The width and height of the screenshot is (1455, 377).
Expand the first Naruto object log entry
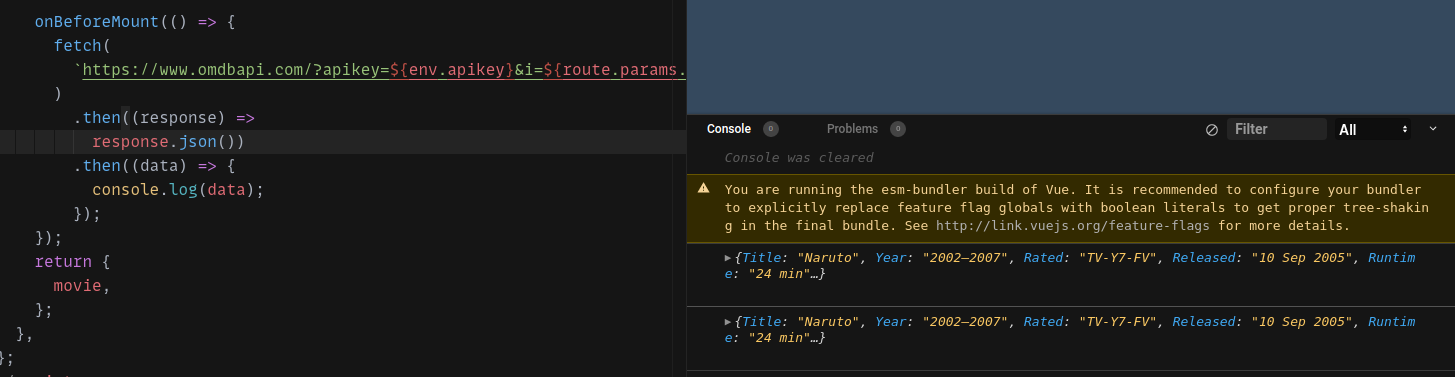tap(729, 257)
